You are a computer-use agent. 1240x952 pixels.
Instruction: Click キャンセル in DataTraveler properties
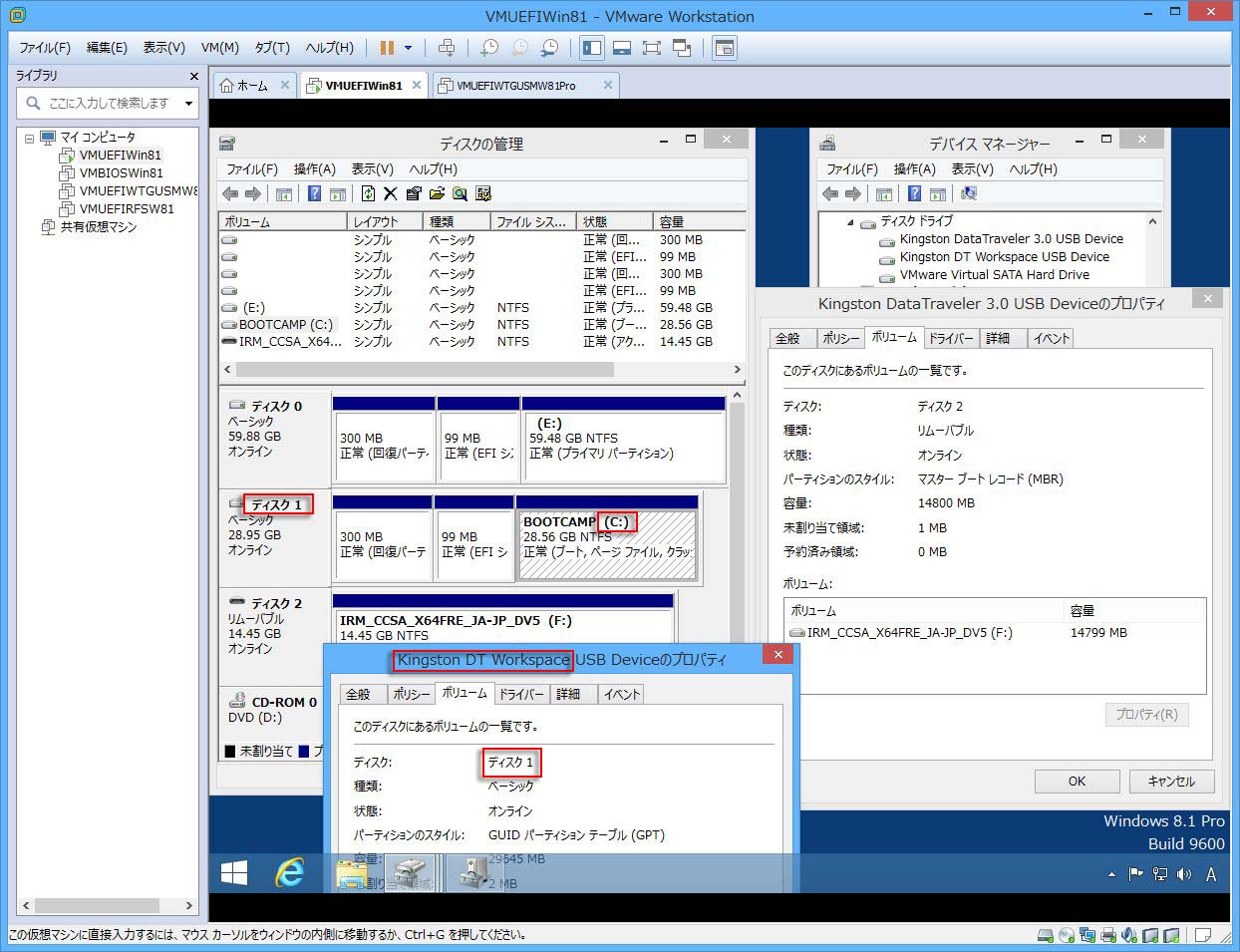coord(1171,782)
